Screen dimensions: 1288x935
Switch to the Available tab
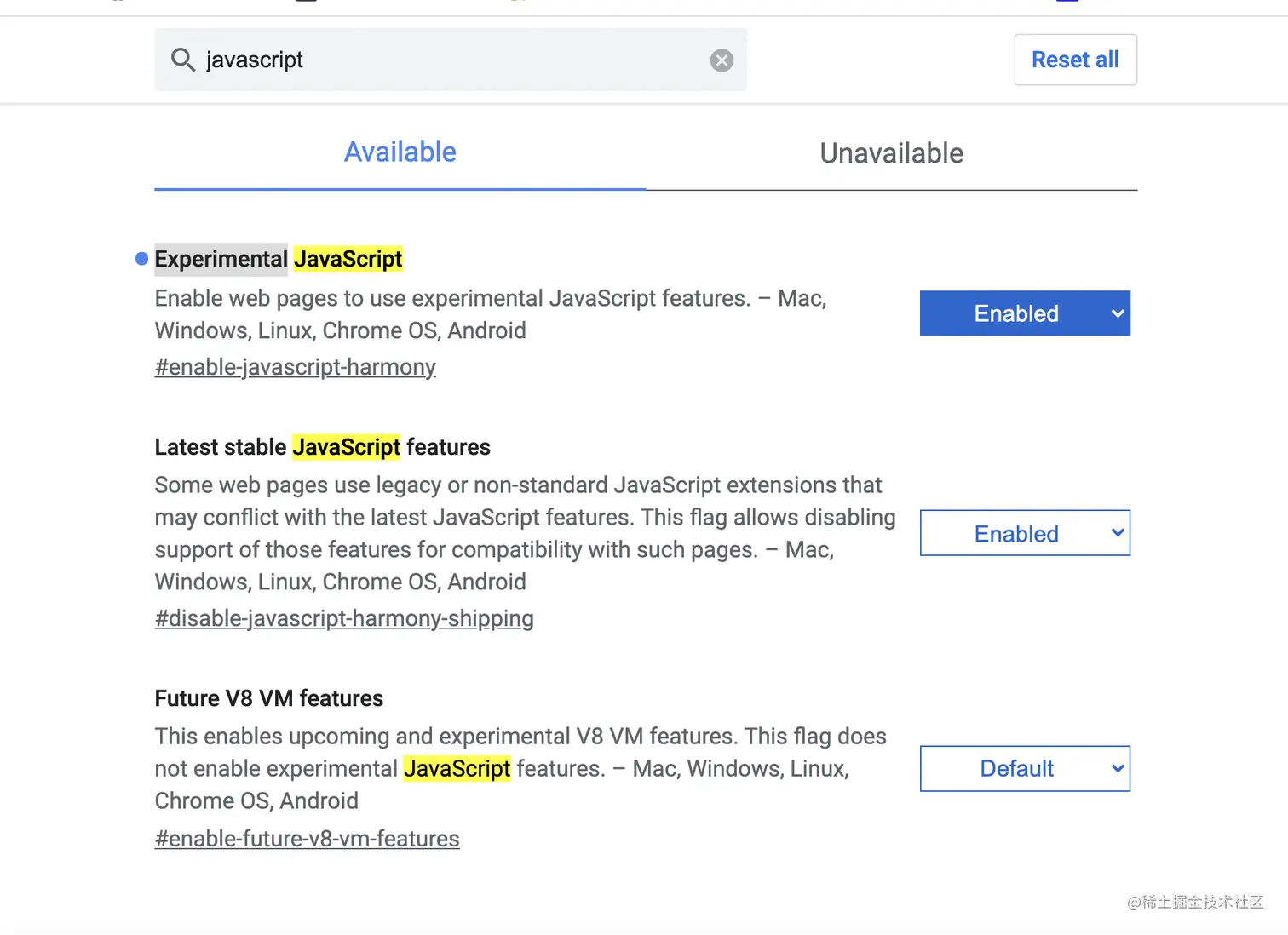click(x=400, y=152)
